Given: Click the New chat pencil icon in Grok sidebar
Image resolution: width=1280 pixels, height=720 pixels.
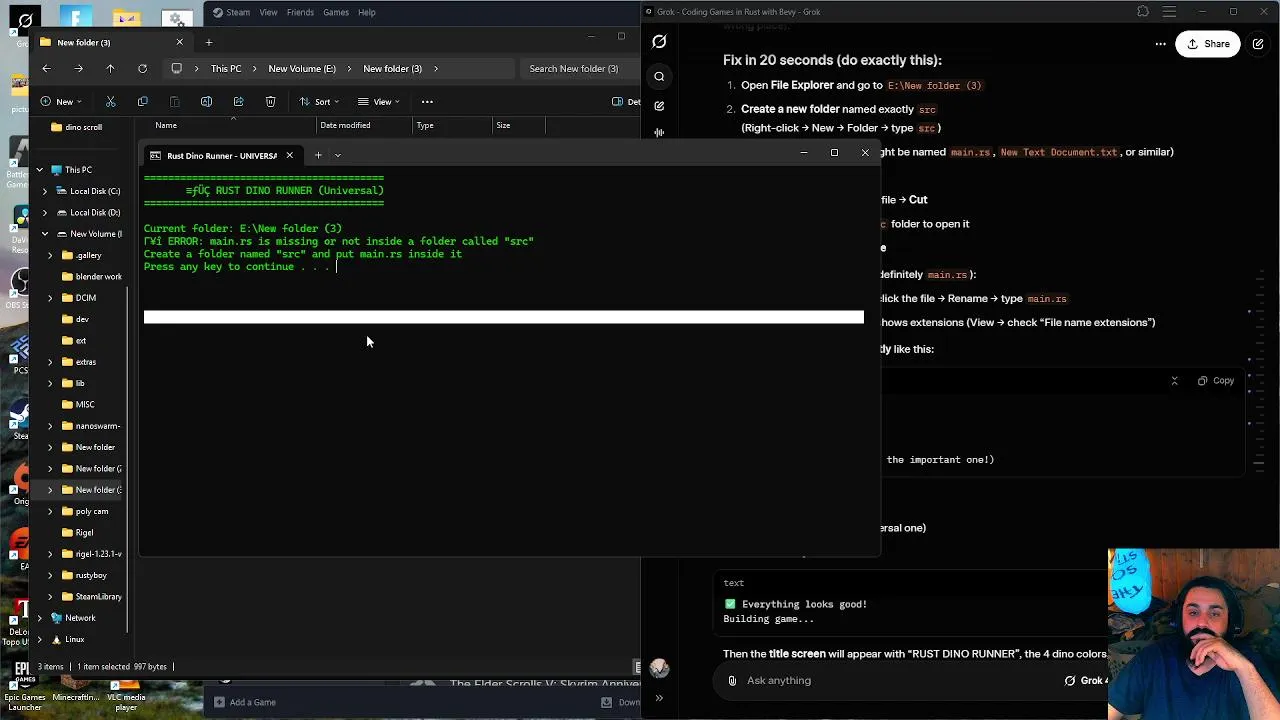Looking at the screenshot, I should click(x=659, y=105).
